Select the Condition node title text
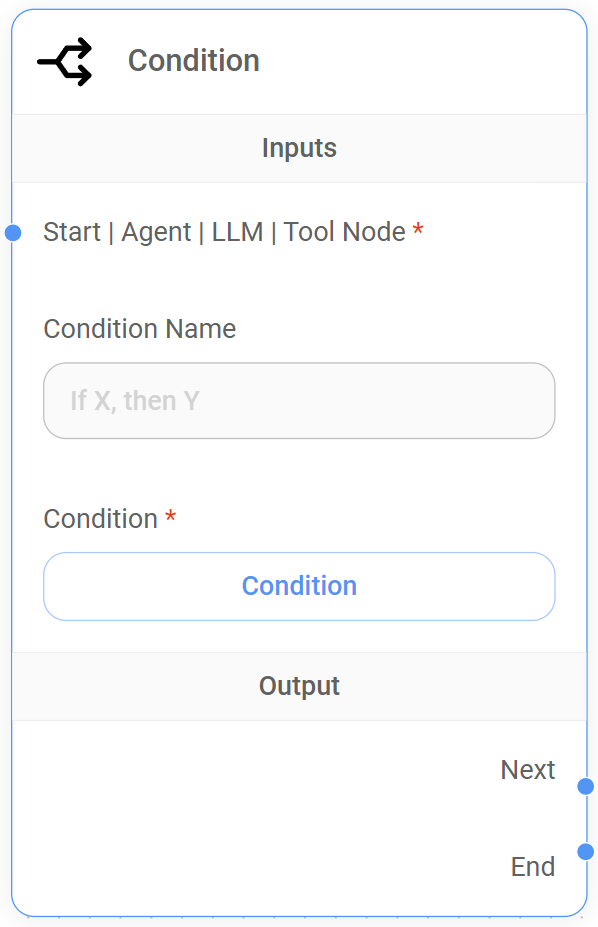This screenshot has height=927, width=598. 194,61
